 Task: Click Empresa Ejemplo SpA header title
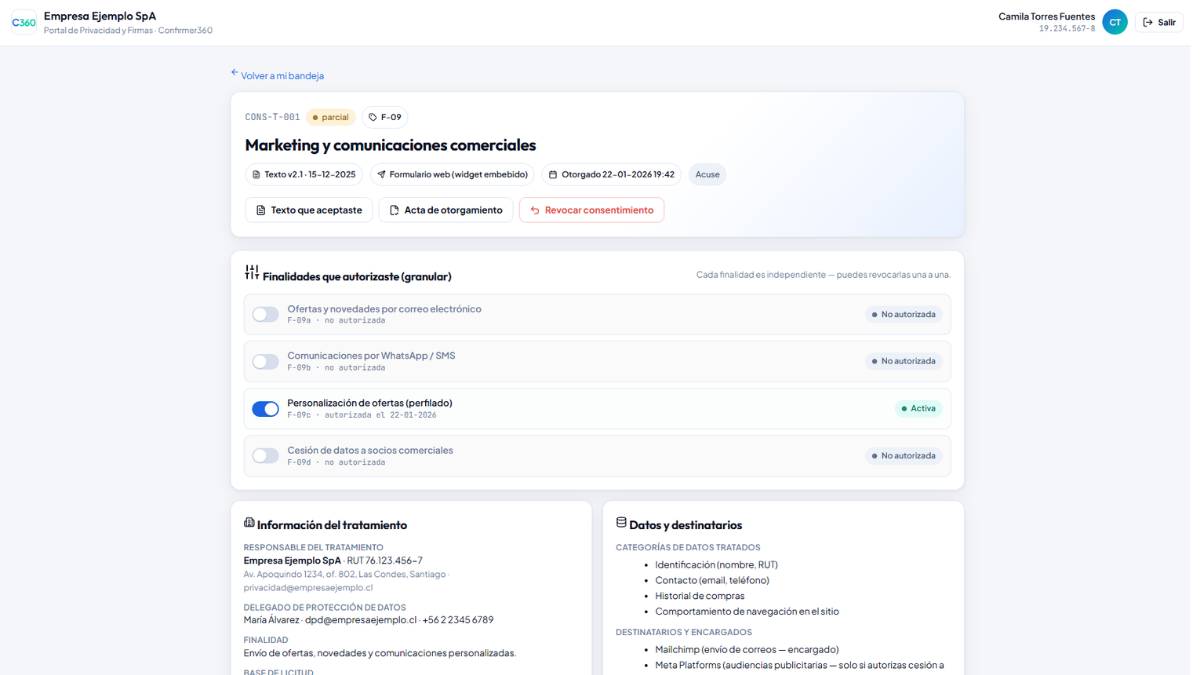pyautogui.click(x=100, y=16)
